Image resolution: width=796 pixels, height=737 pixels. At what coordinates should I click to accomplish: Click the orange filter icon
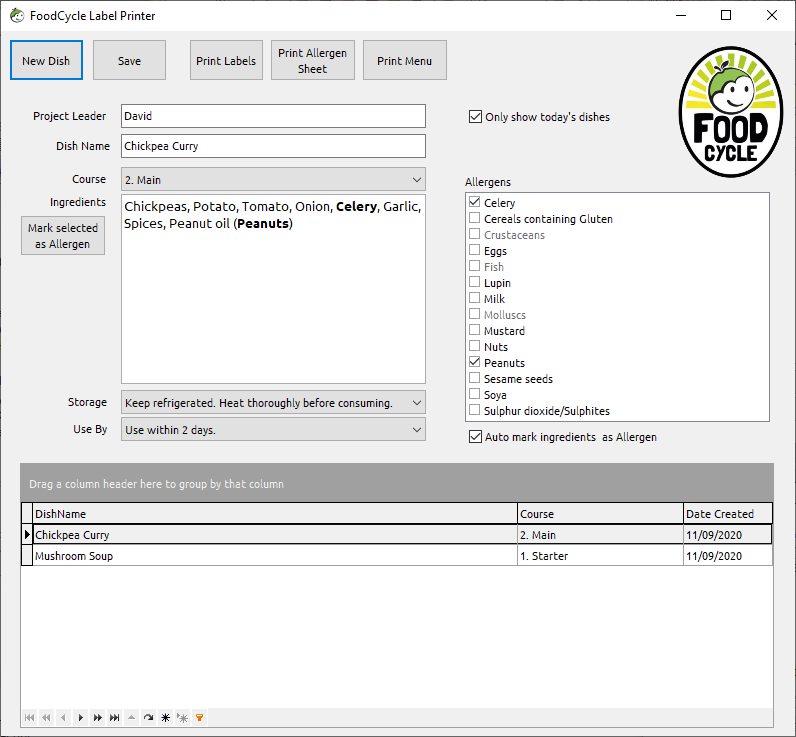[199, 718]
